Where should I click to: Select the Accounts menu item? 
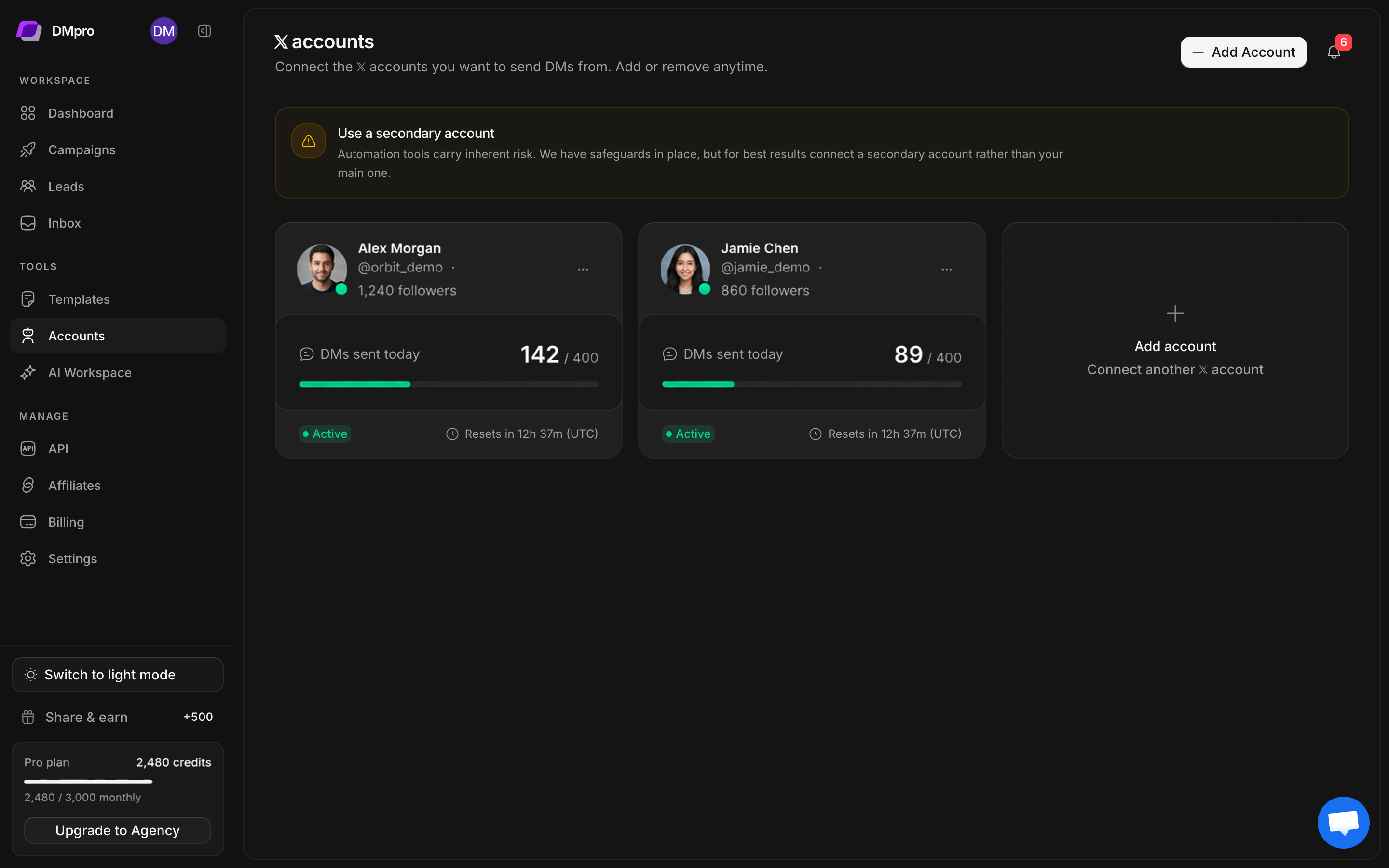pyautogui.click(x=118, y=336)
